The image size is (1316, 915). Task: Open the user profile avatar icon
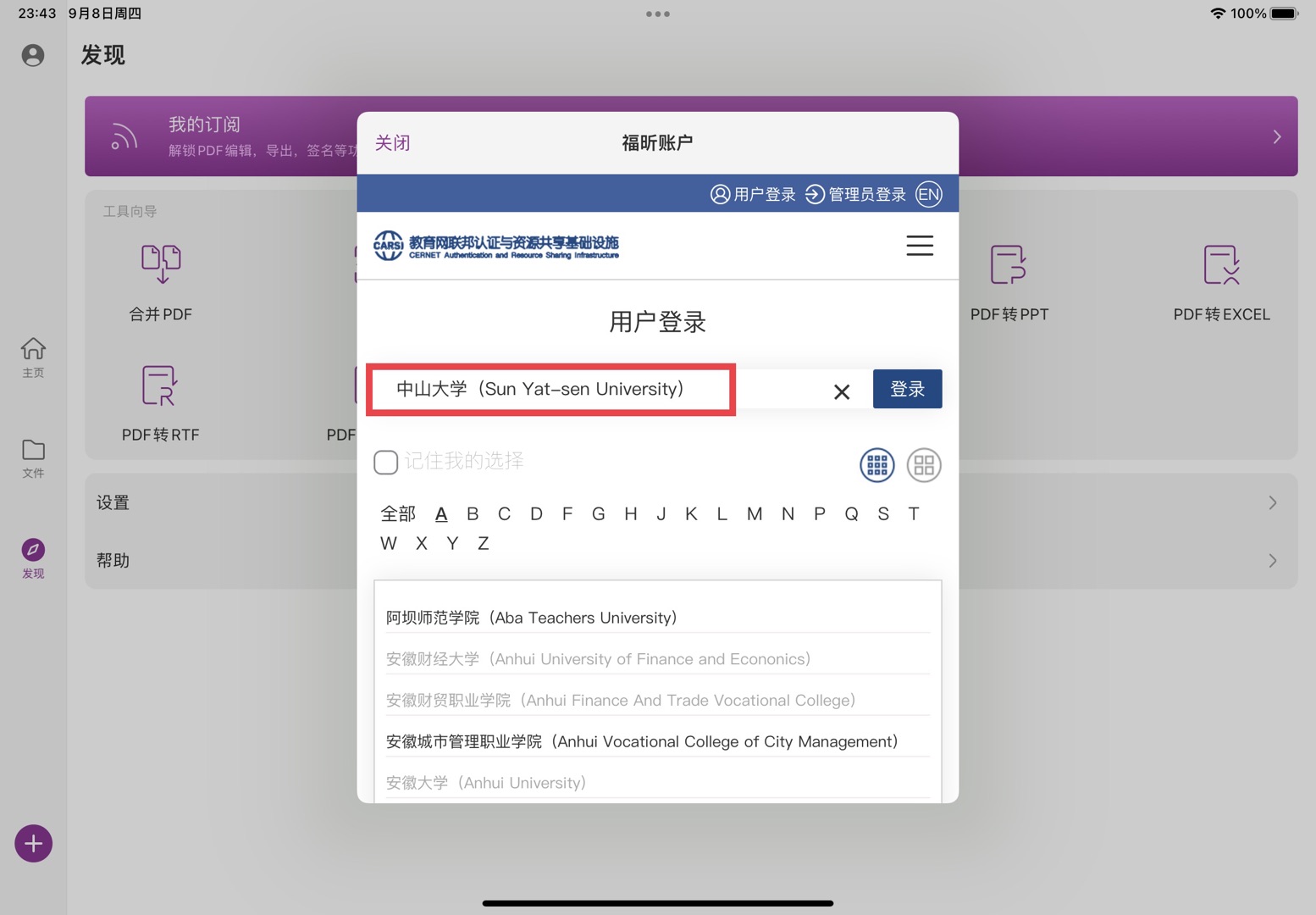[33, 55]
